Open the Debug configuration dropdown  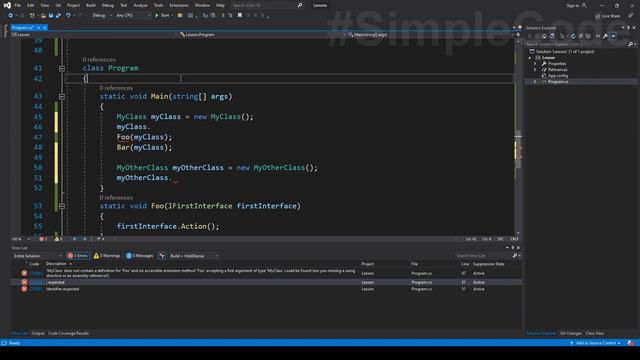coord(102,16)
